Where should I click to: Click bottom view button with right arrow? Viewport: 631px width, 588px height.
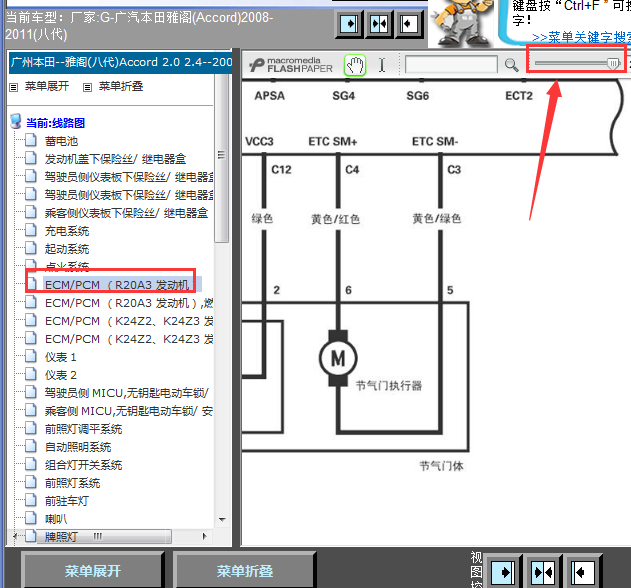[503, 571]
